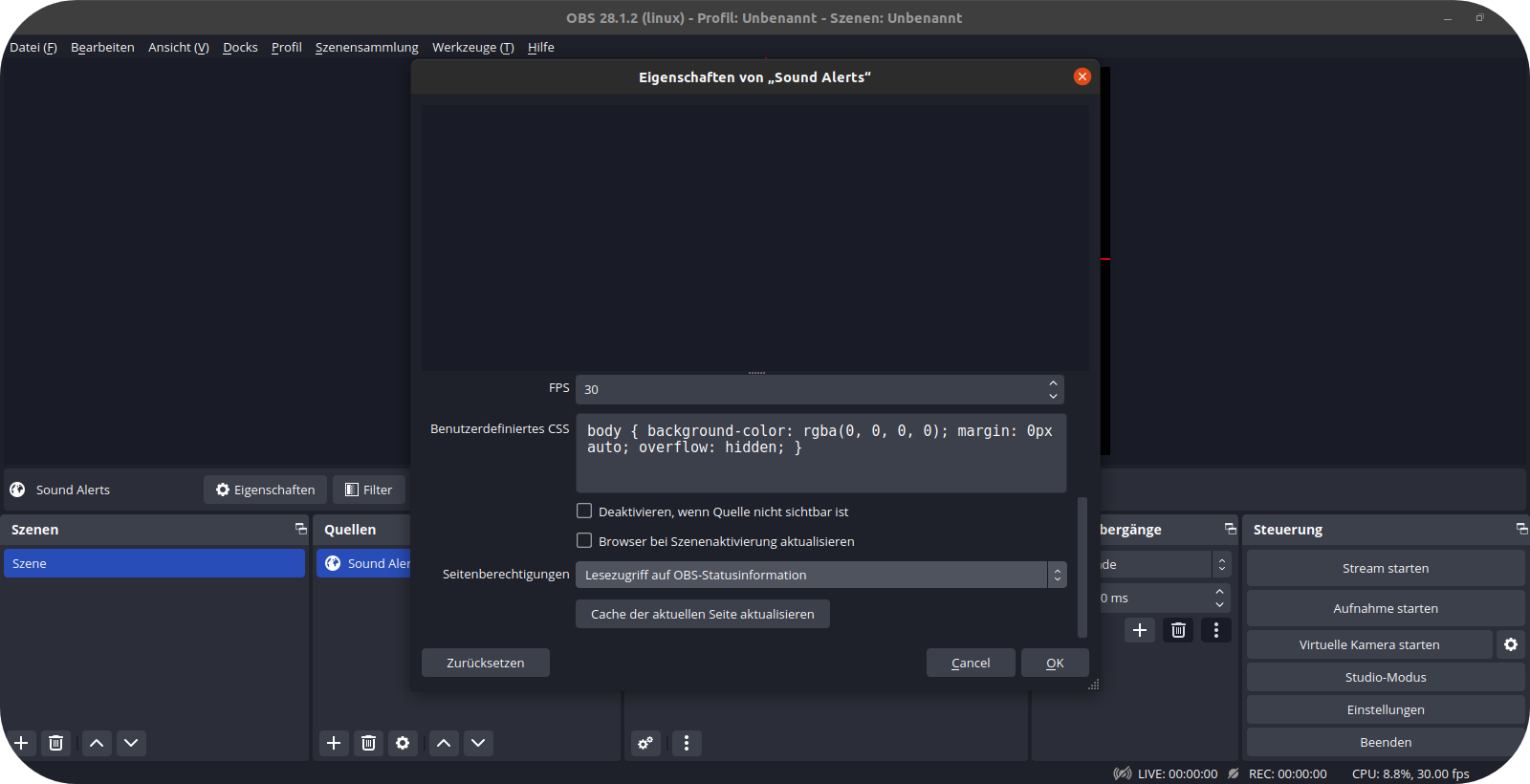The image size is (1530, 784).
Task: Increase transition duration ms value
Action: tap(1219, 592)
